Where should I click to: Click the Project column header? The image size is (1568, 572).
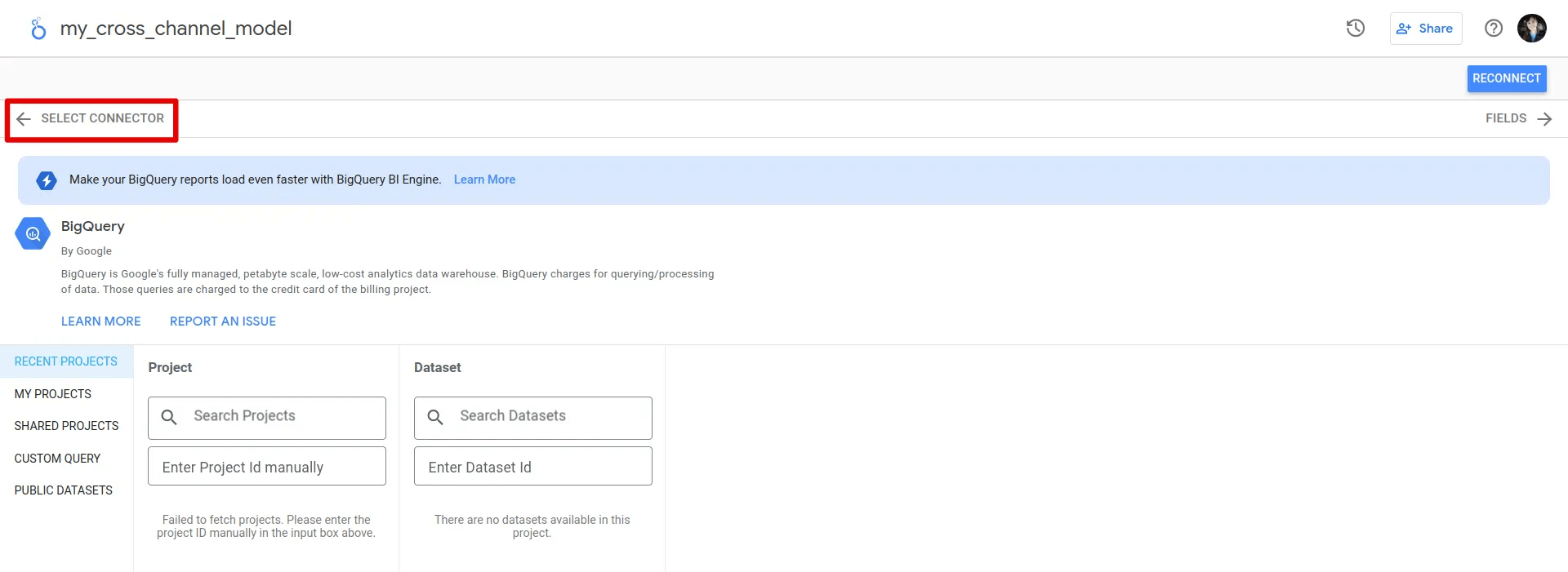coord(170,368)
